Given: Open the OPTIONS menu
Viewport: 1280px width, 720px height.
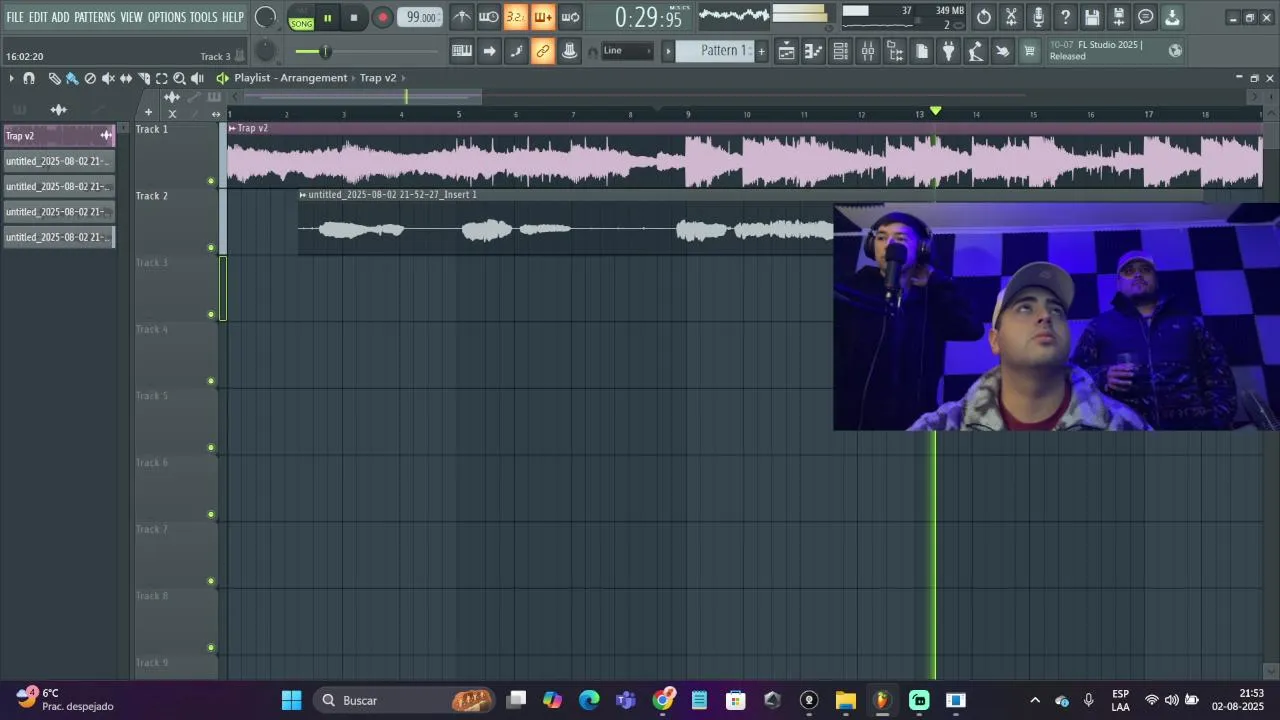Looking at the screenshot, I should coord(167,17).
